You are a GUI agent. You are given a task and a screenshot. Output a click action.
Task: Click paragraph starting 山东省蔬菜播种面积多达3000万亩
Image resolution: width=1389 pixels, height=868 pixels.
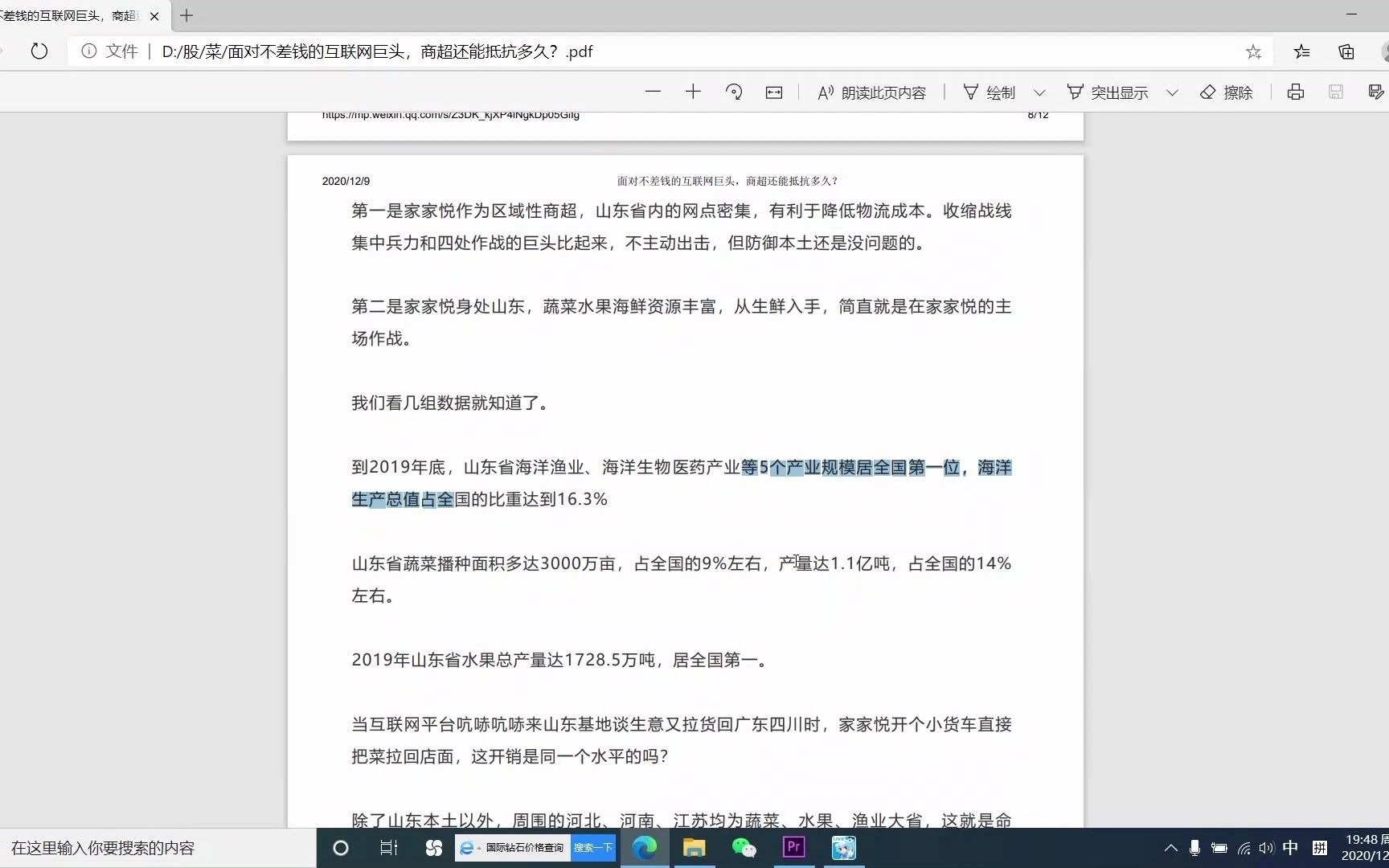681,579
